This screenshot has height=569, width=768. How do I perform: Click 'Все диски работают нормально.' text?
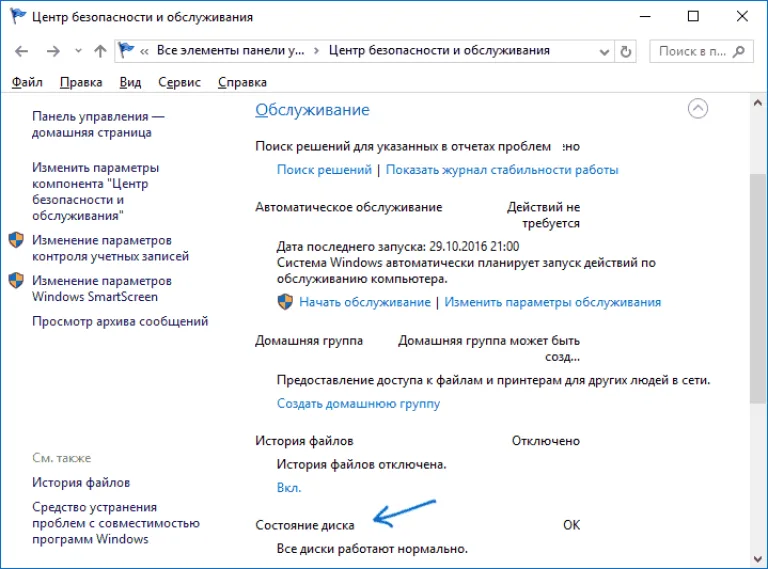372,548
